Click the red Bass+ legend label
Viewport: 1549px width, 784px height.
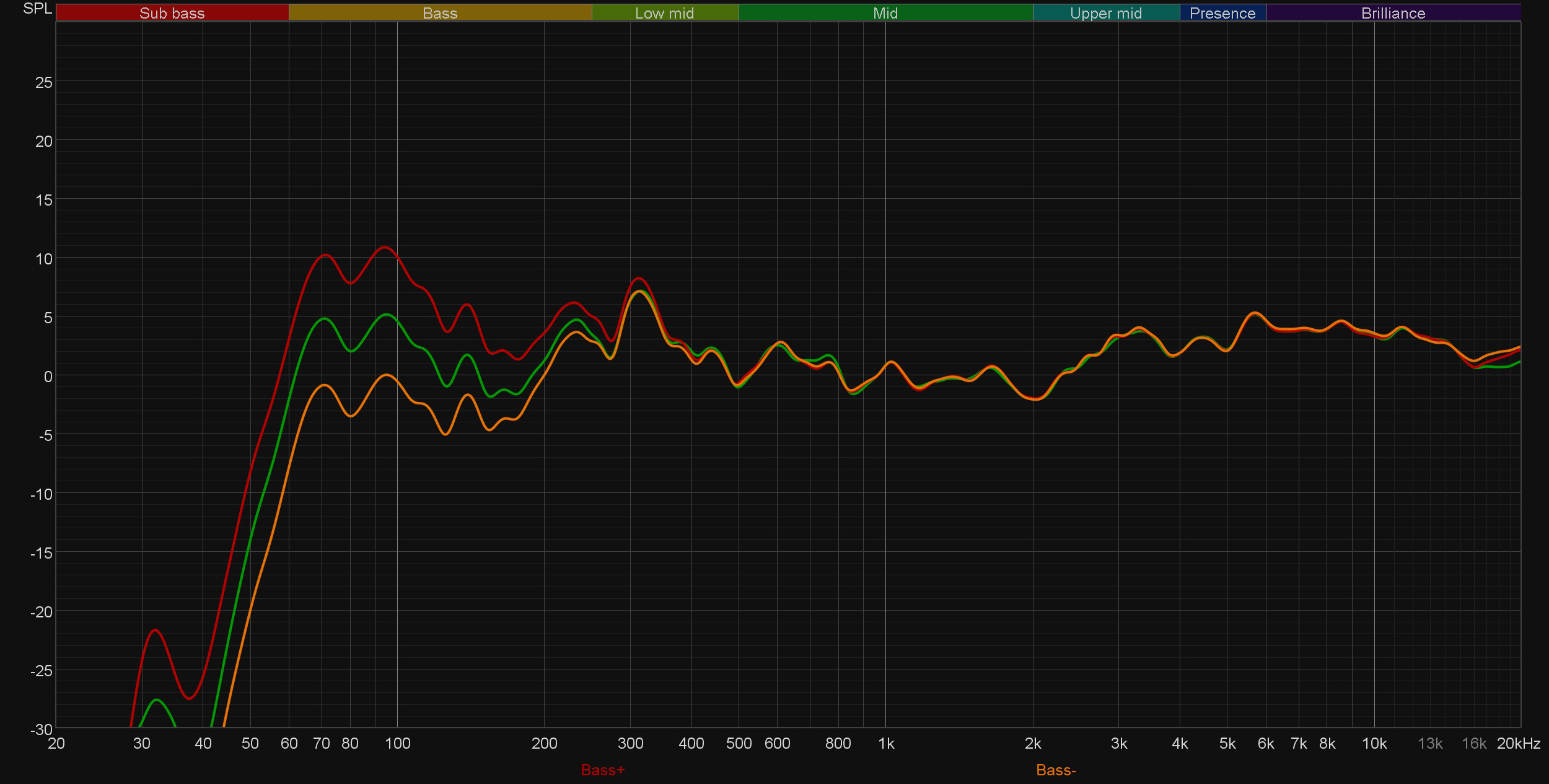pyautogui.click(x=603, y=770)
